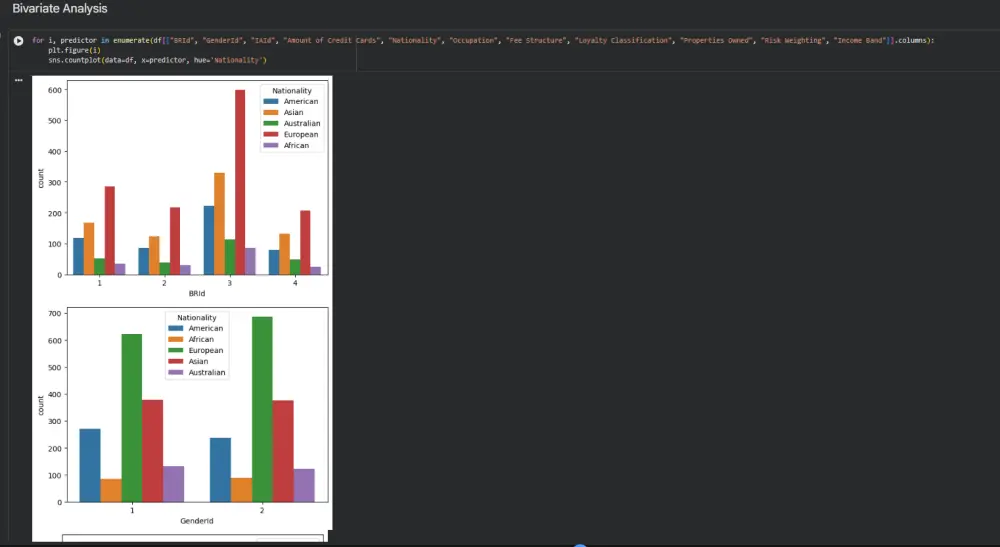Click the x-axis tick 2 on GenderId chart
The image size is (1000, 547).
[262, 510]
